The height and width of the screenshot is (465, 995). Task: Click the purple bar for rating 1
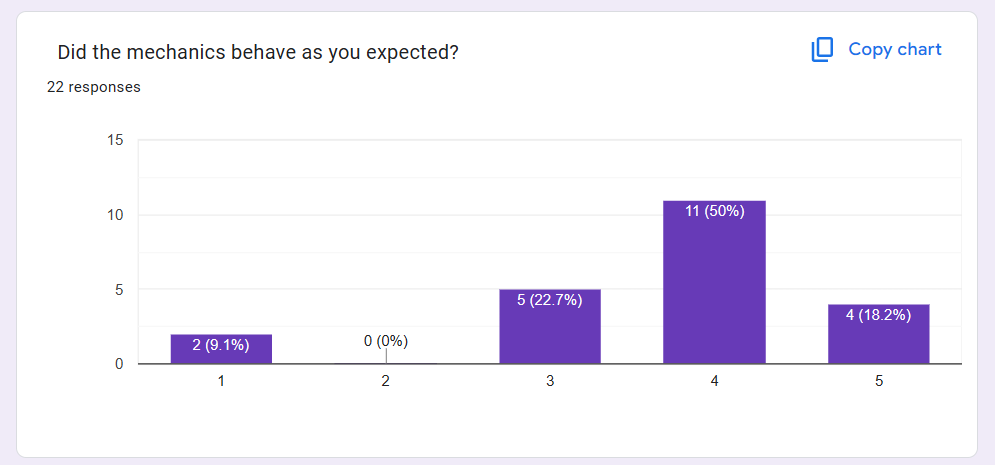point(221,354)
